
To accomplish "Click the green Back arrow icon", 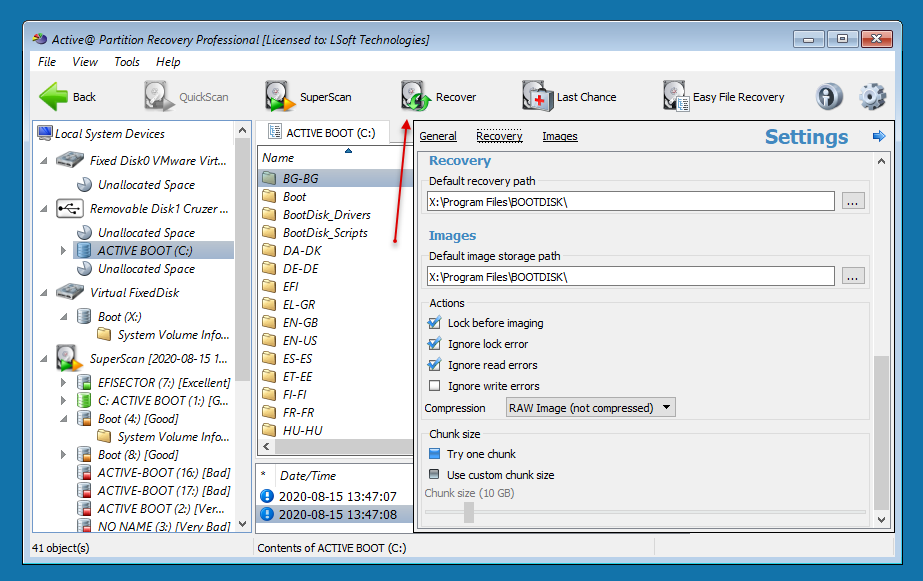I will [x=54, y=97].
